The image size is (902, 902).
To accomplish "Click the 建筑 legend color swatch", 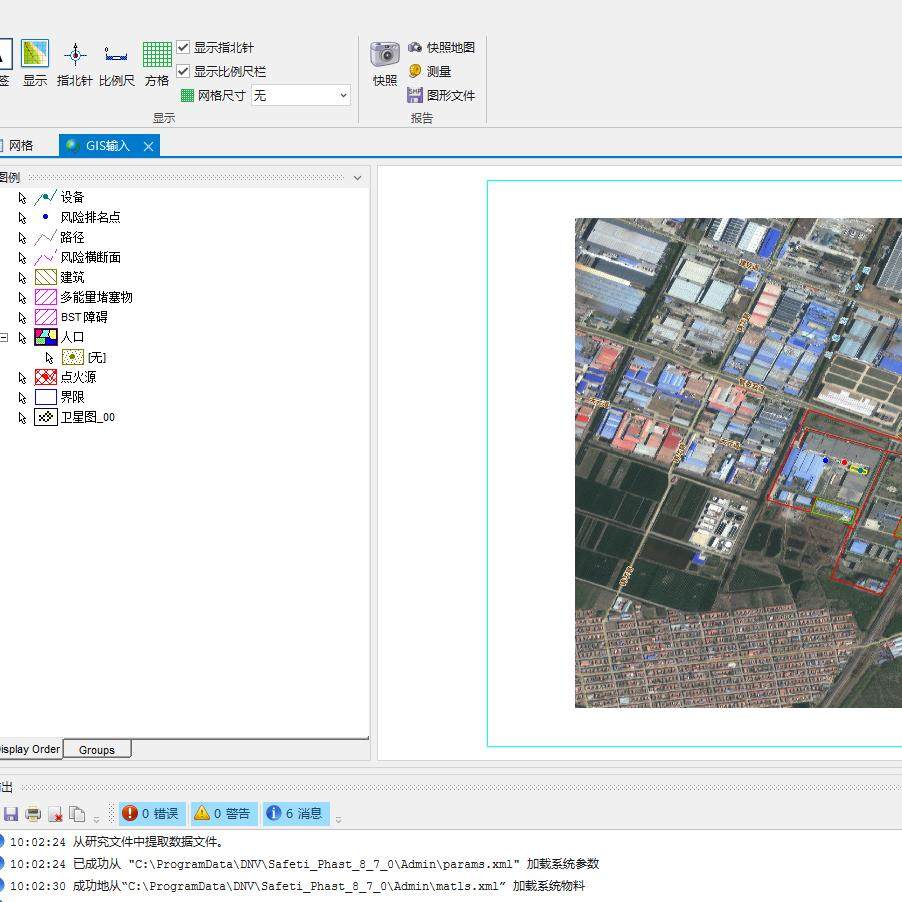I will (x=46, y=277).
